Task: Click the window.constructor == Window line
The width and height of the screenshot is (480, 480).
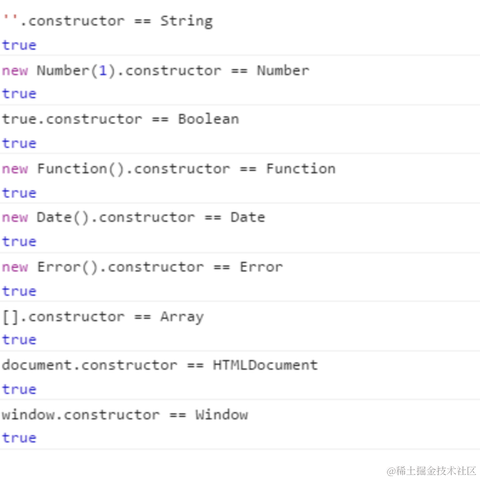Action: pyautogui.click(x=125, y=415)
